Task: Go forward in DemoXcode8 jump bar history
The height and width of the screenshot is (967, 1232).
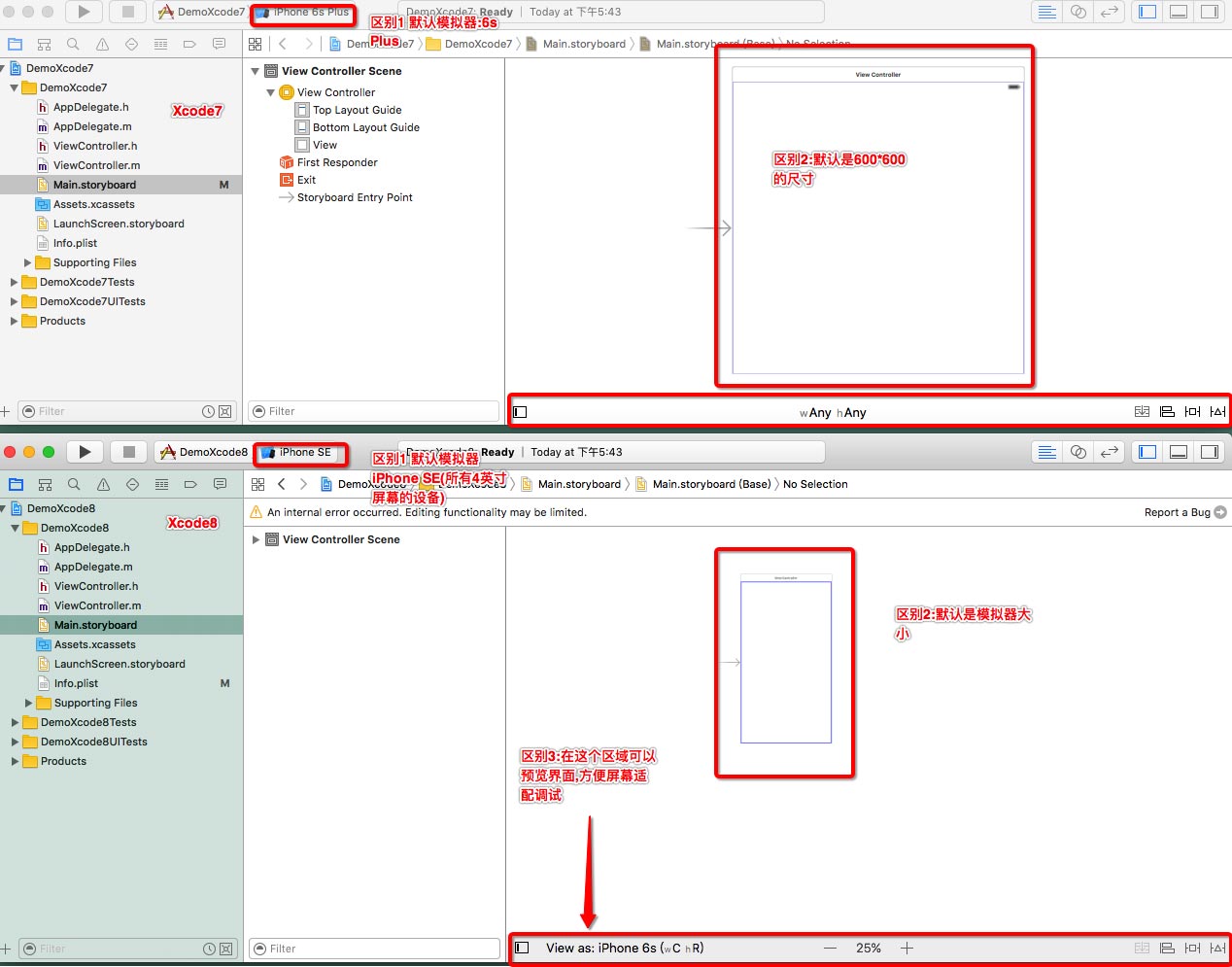Action: click(x=304, y=484)
